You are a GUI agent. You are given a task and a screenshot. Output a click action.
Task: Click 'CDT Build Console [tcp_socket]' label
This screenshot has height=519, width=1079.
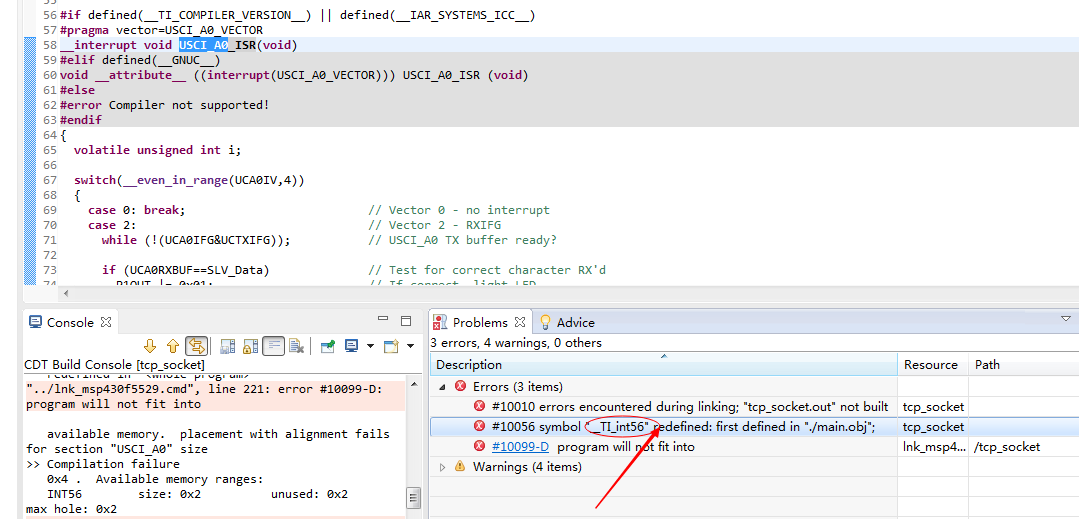(114, 364)
